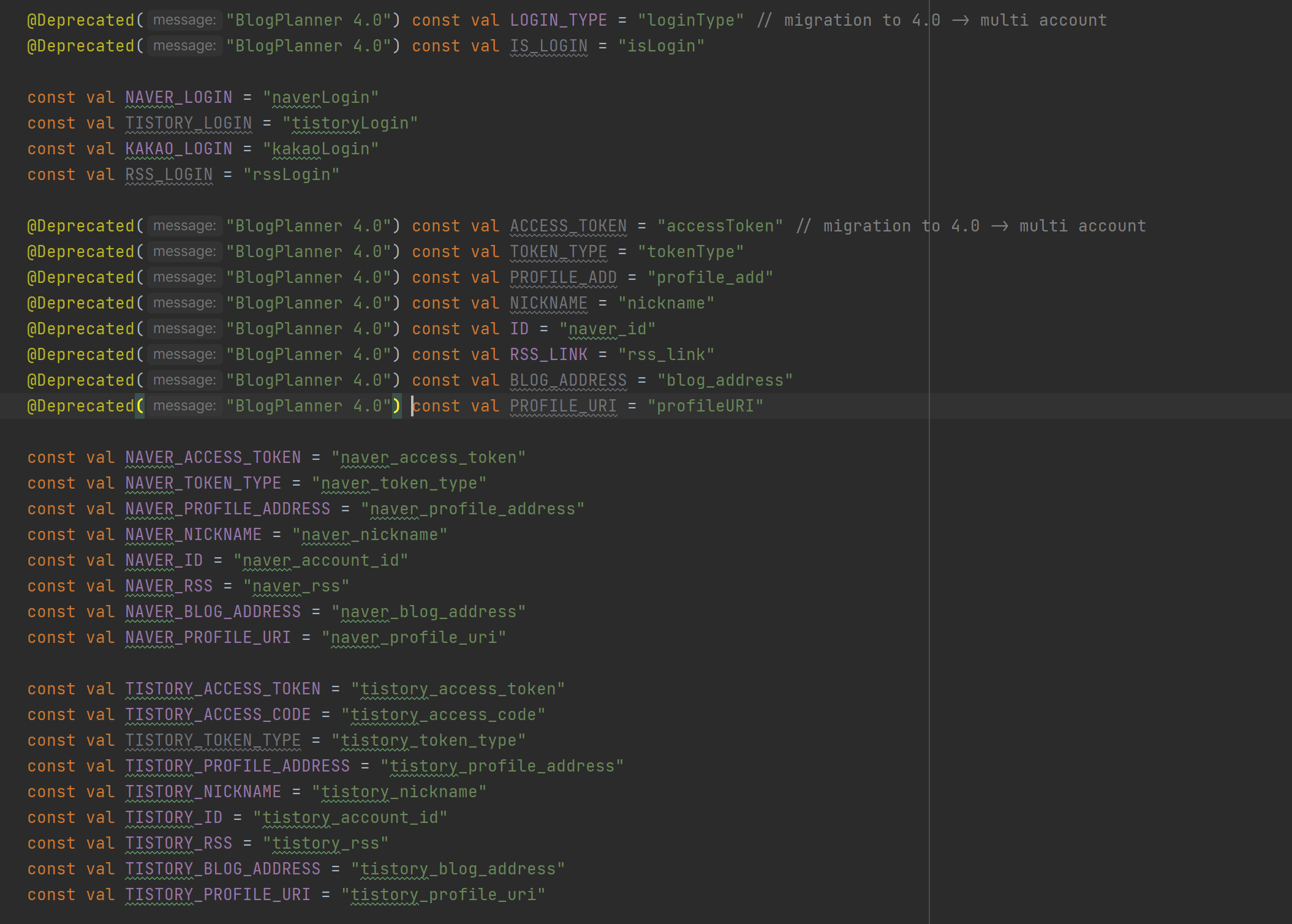
Task: Click the message hint on TOKEN_TYPE line
Action: 184,252
